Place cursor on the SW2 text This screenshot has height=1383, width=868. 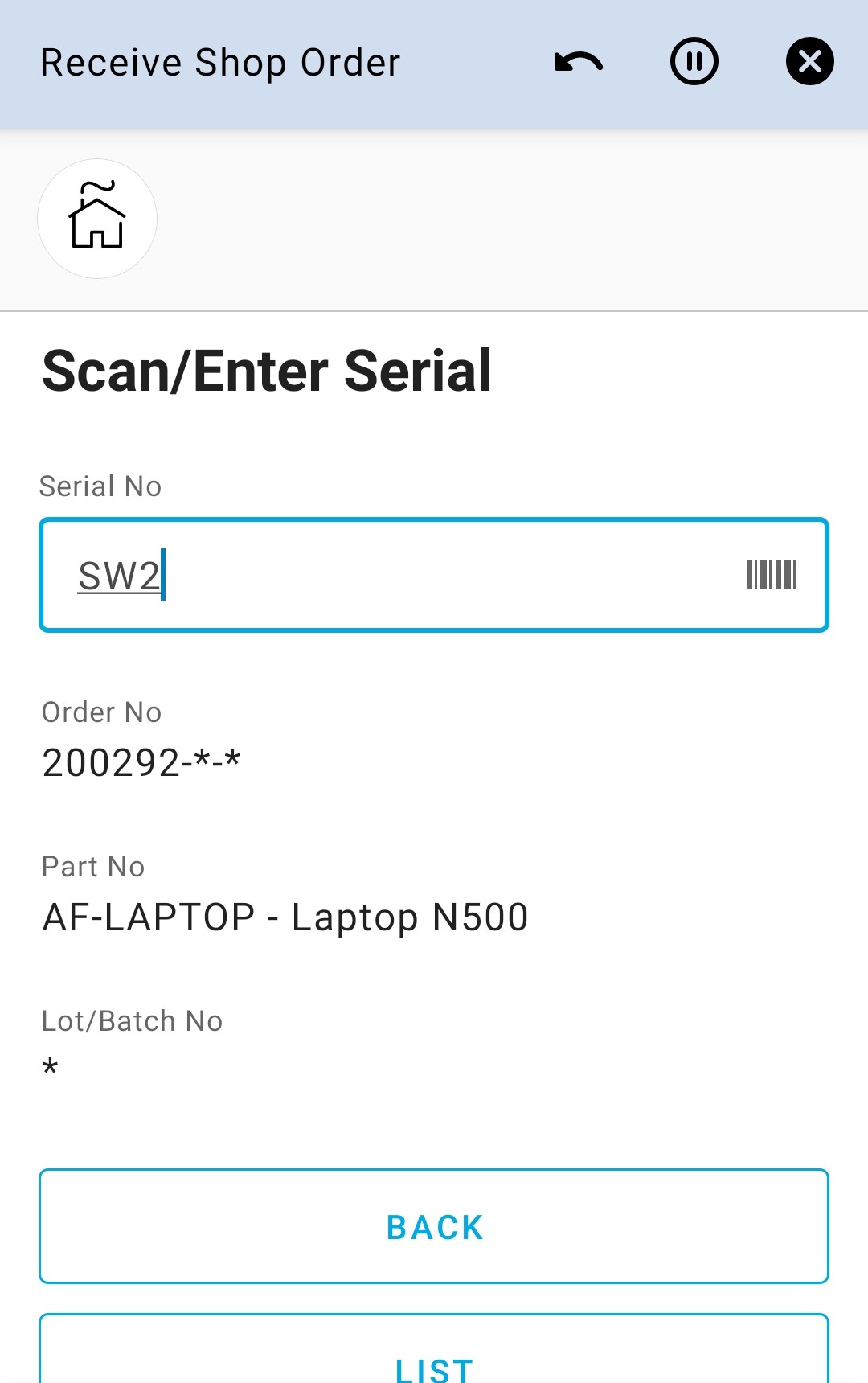pyautogui.click(x=119, y=577)
